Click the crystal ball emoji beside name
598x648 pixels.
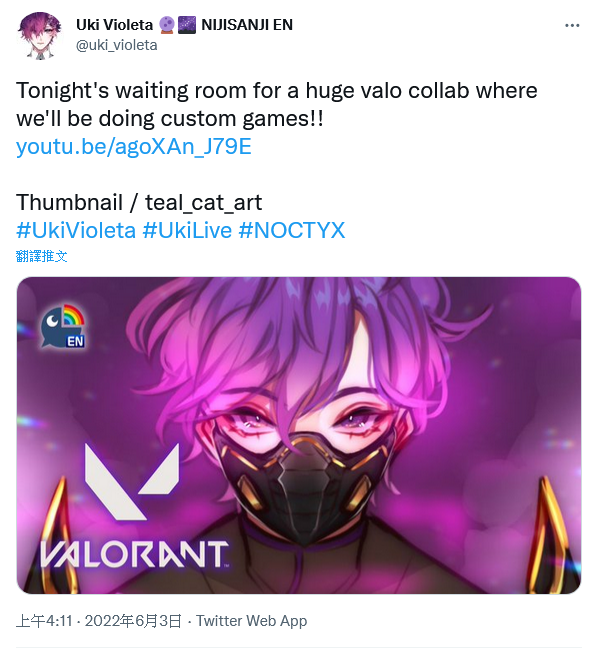(x=167, y=25)
